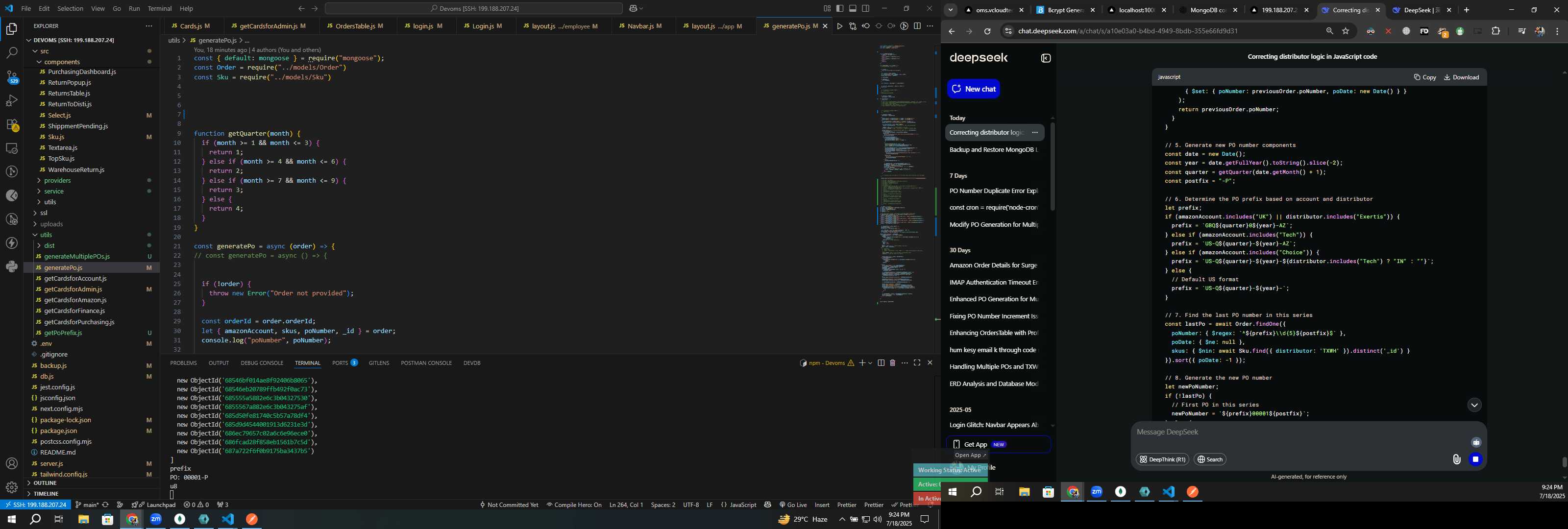Open Run and Debug view in activity bar

click(12, 100)
